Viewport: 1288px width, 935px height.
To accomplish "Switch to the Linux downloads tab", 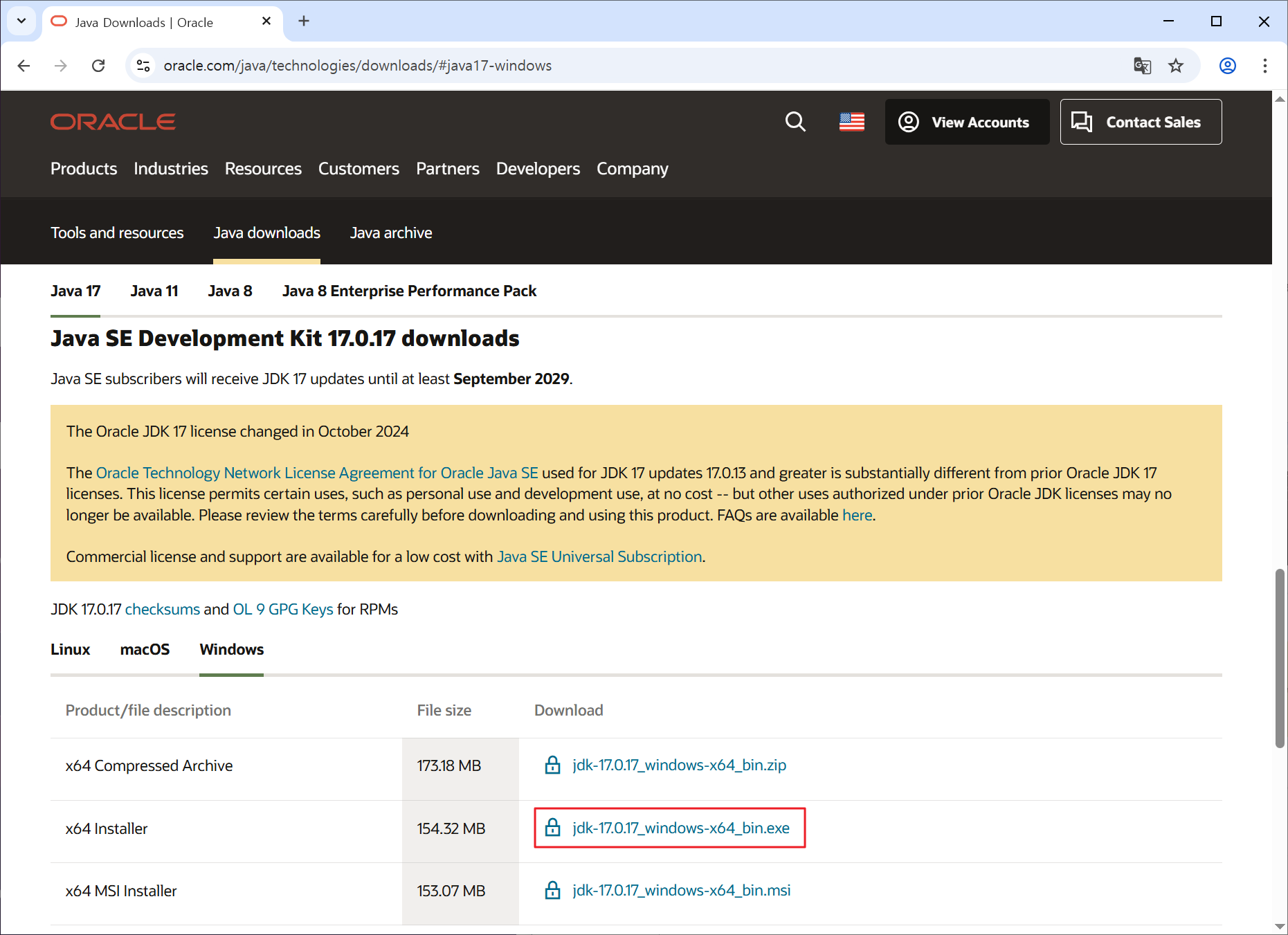I will (71, 650).
